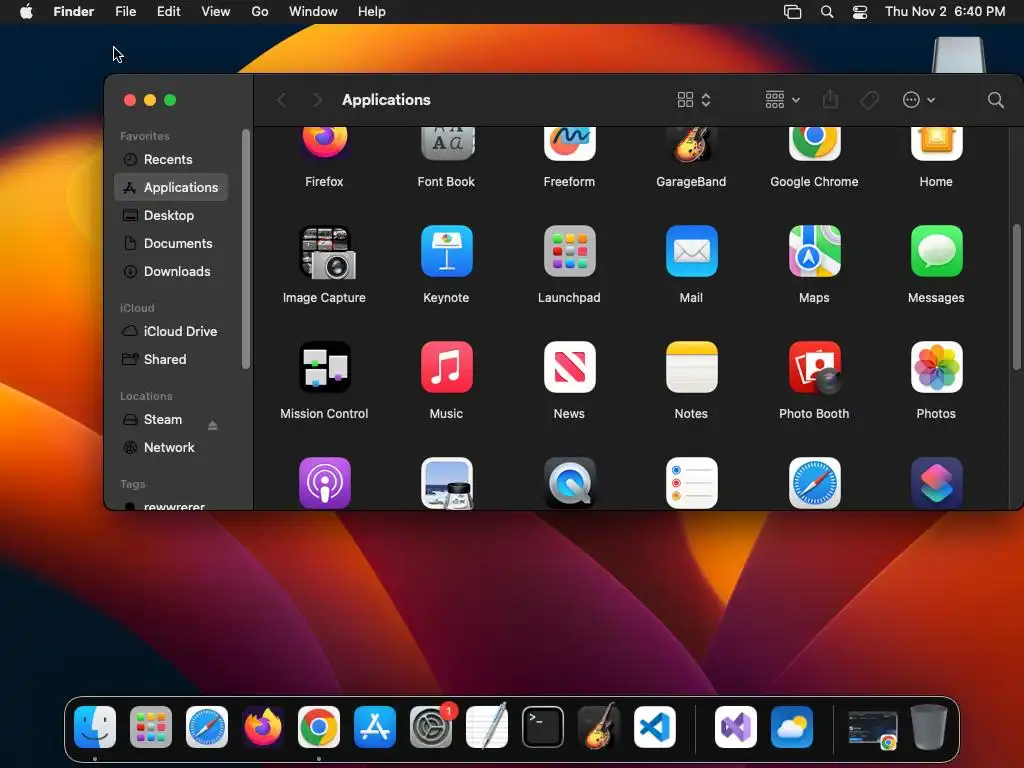1024x768 pixels.
Task: Select the Keynote app icon
Action: click(x=447, y=251)
